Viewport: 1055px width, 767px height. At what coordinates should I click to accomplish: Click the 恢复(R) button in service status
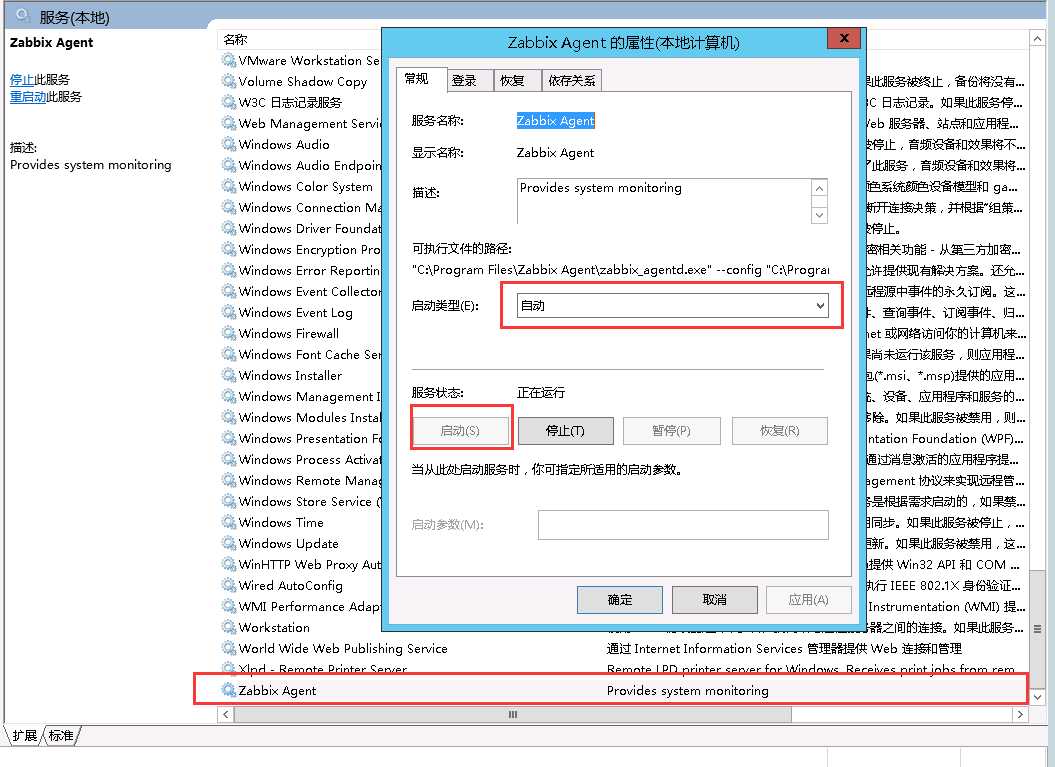coord(780,431)
